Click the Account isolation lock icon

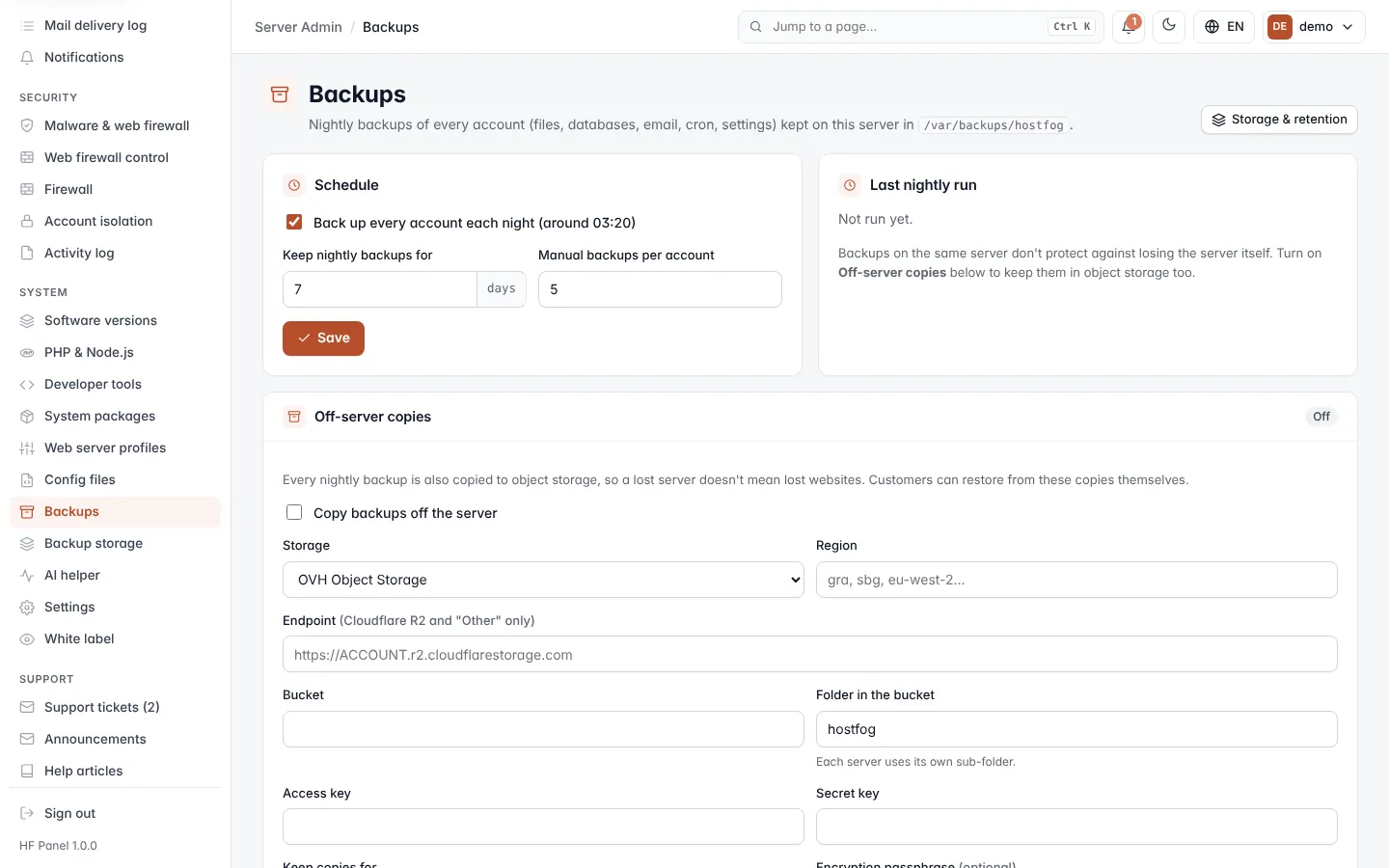click(27, 221)
